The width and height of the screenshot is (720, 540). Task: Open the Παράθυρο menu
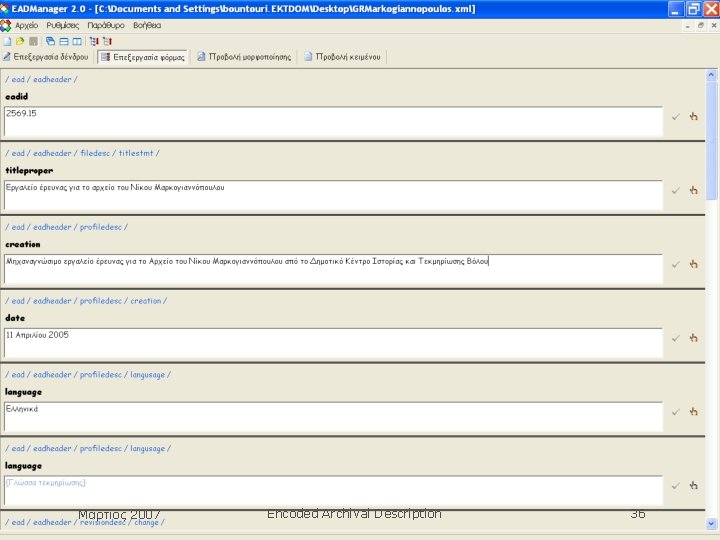point(106,26)
